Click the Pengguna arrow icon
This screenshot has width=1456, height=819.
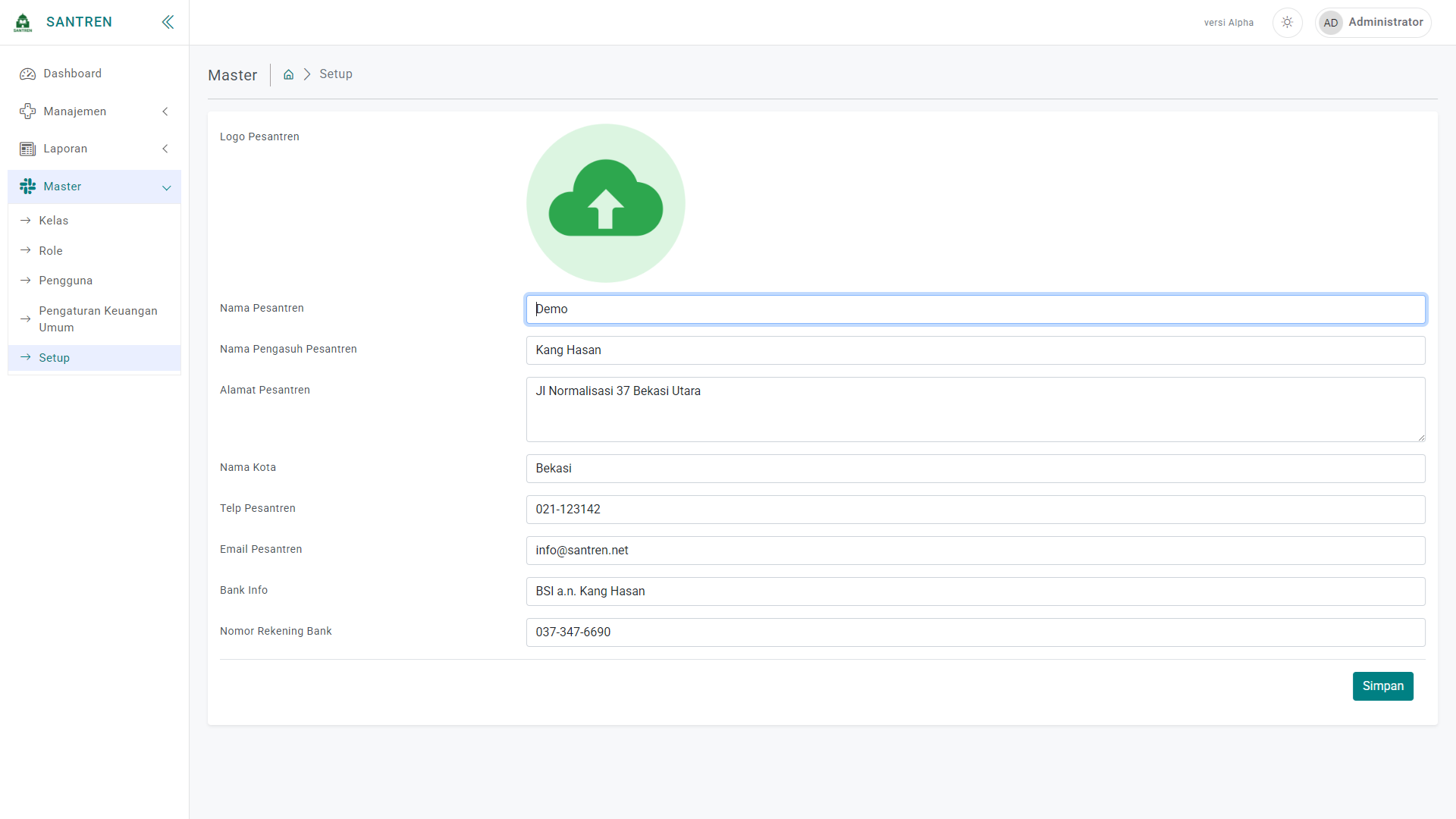(x=25, y=281)
